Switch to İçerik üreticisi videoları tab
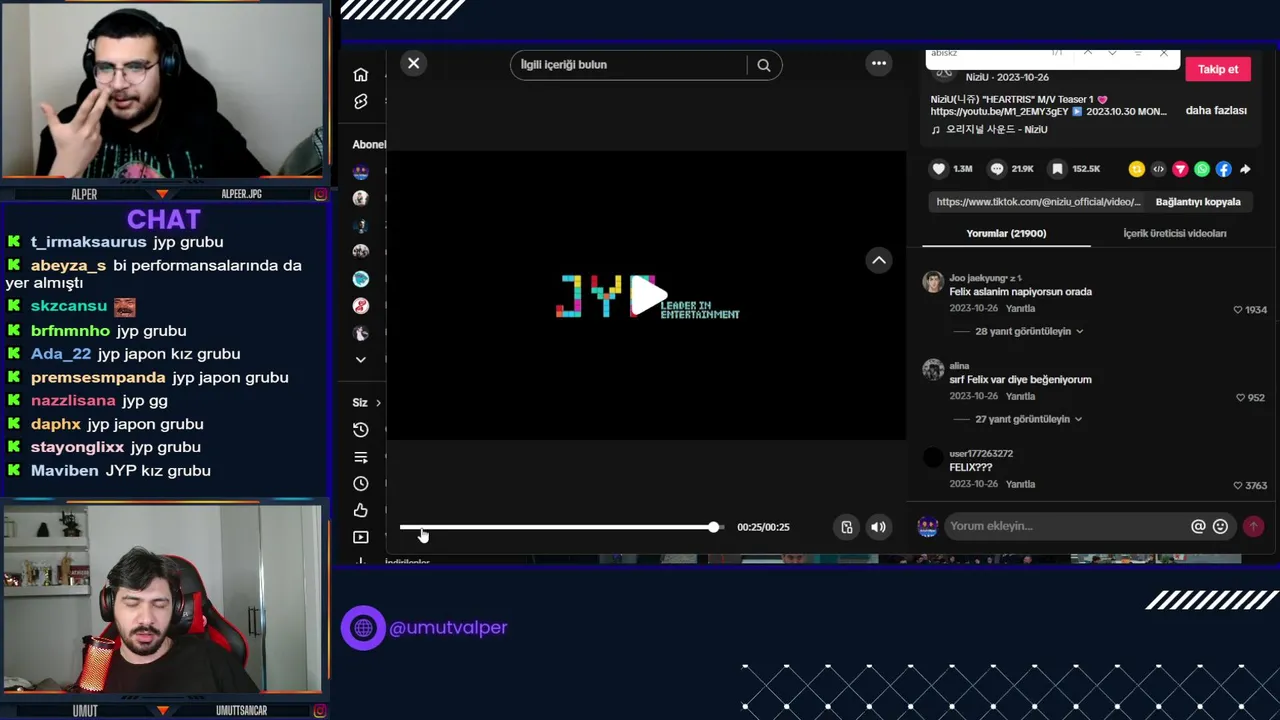 tap(1174, 233)
